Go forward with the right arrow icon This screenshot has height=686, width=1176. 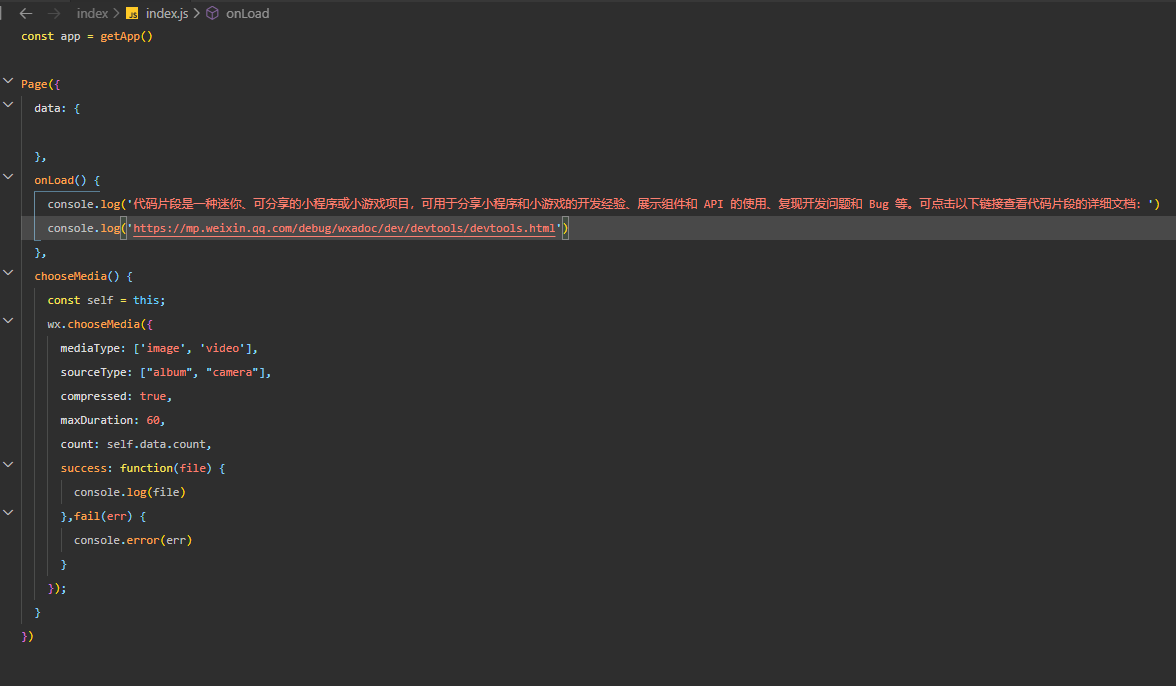[54, 13]
